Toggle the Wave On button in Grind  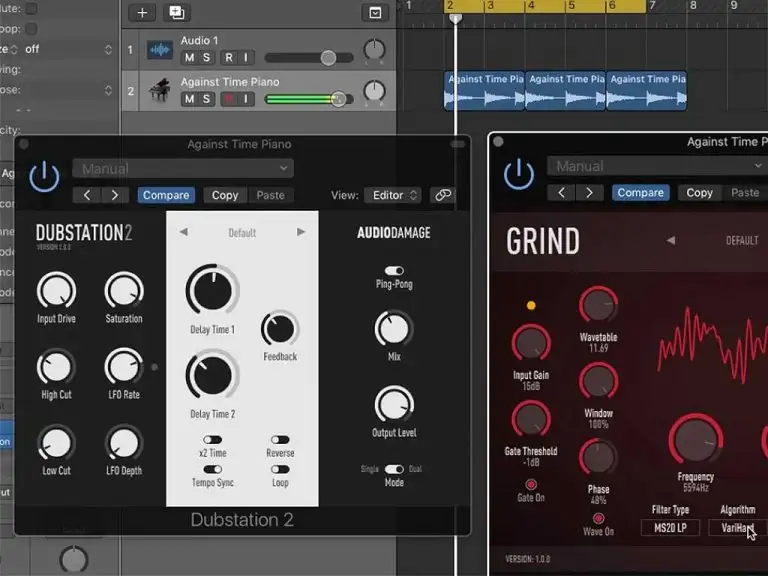(x=598, y=518)
